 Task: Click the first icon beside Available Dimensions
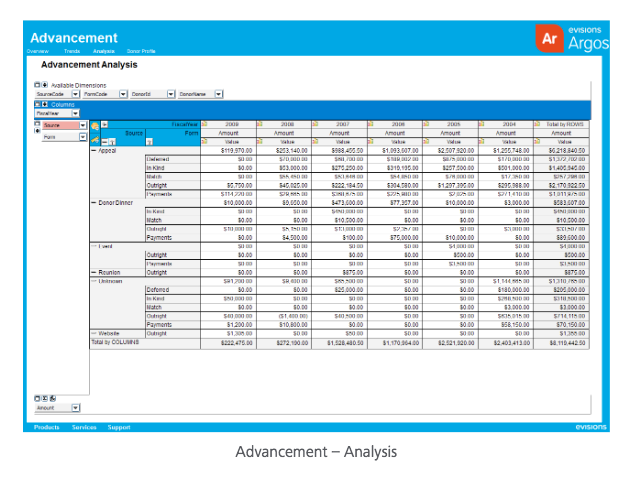(37, 85)
